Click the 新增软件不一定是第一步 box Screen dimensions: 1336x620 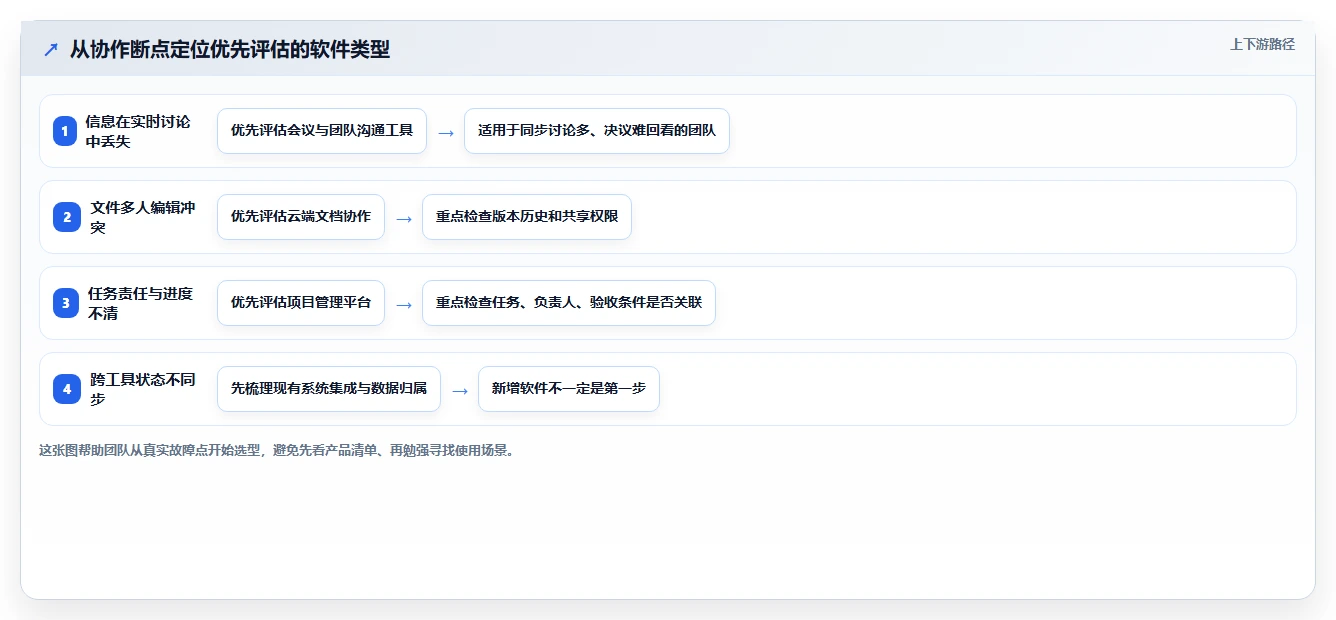[569, 389]
